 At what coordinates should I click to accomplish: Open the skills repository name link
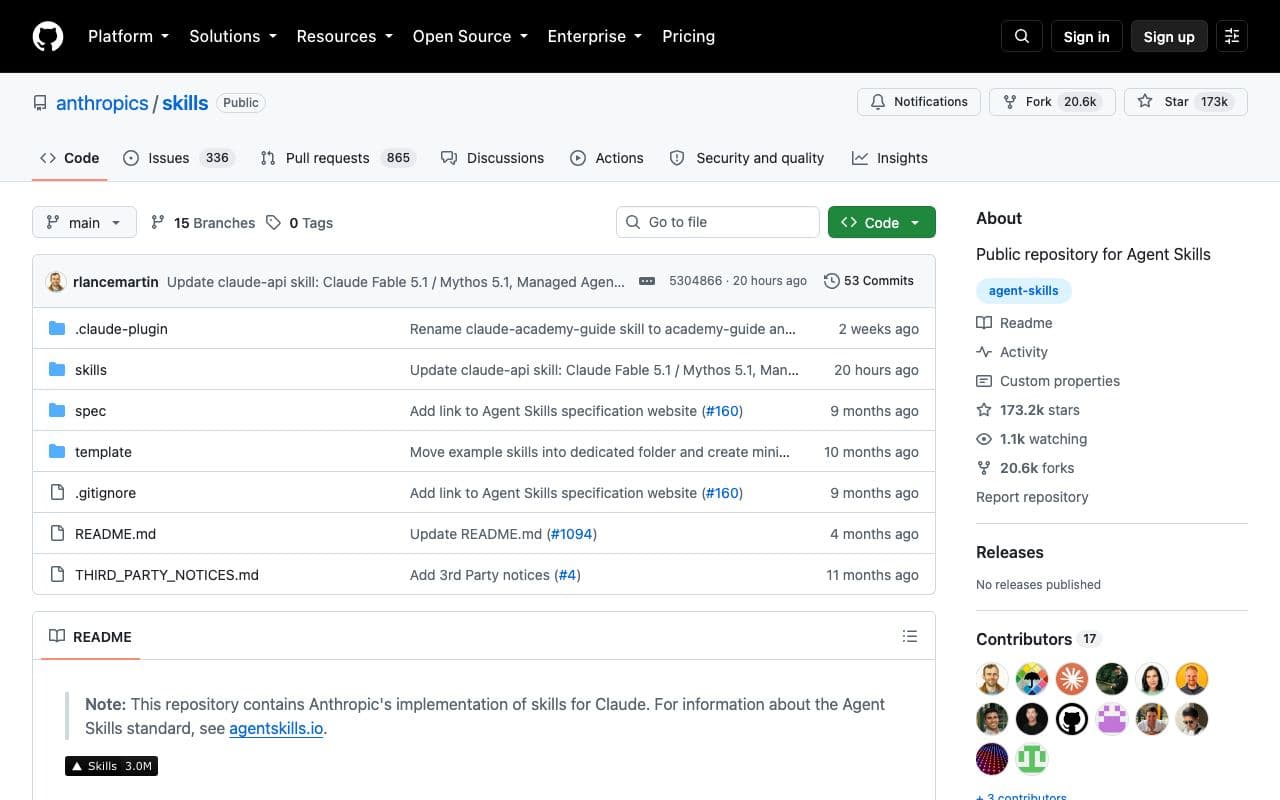point(185,103)
